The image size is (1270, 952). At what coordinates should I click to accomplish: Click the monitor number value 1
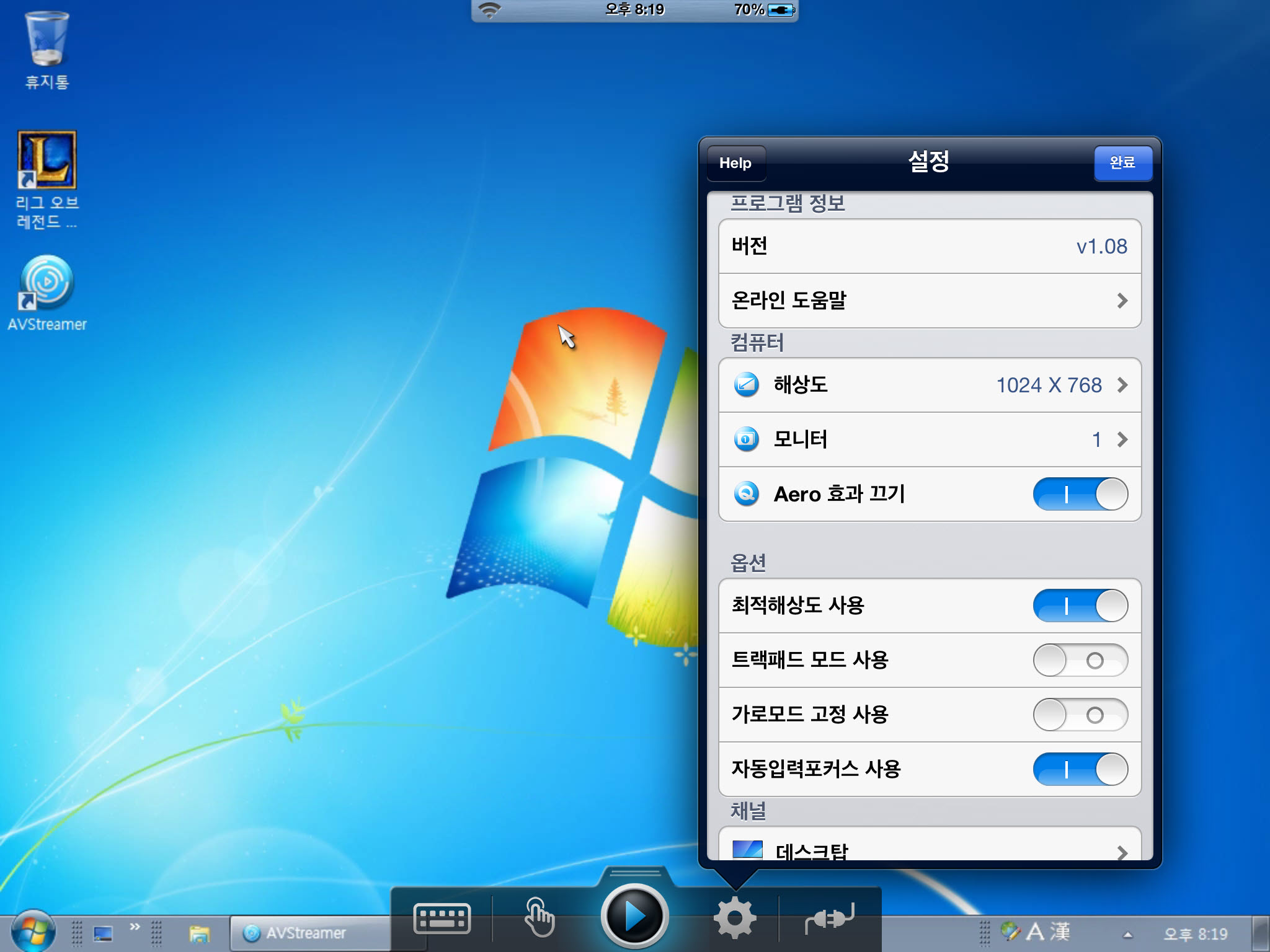pyautogui.click(x=1096, y=439)
